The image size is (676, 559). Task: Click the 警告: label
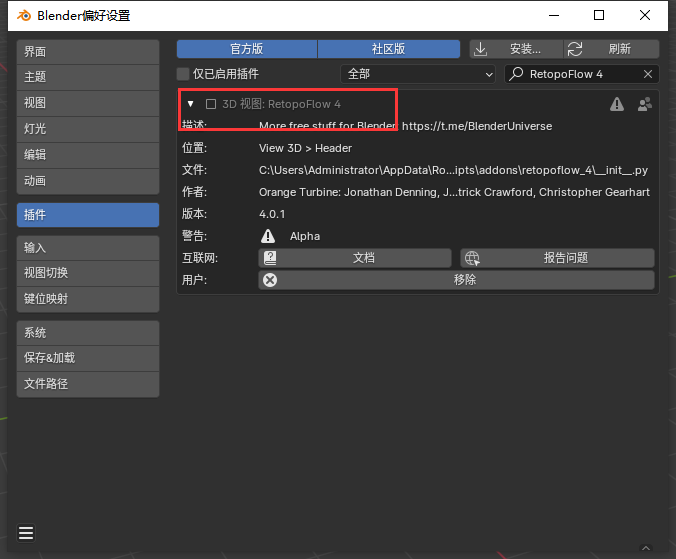pos(194,236)
